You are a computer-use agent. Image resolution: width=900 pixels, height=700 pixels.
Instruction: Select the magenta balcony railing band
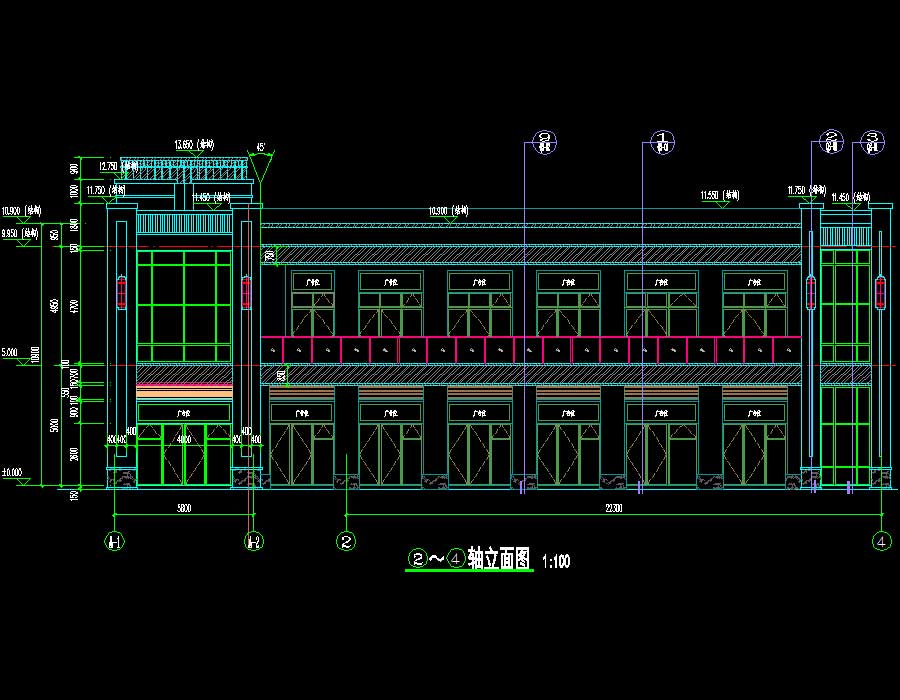(531, 350)
